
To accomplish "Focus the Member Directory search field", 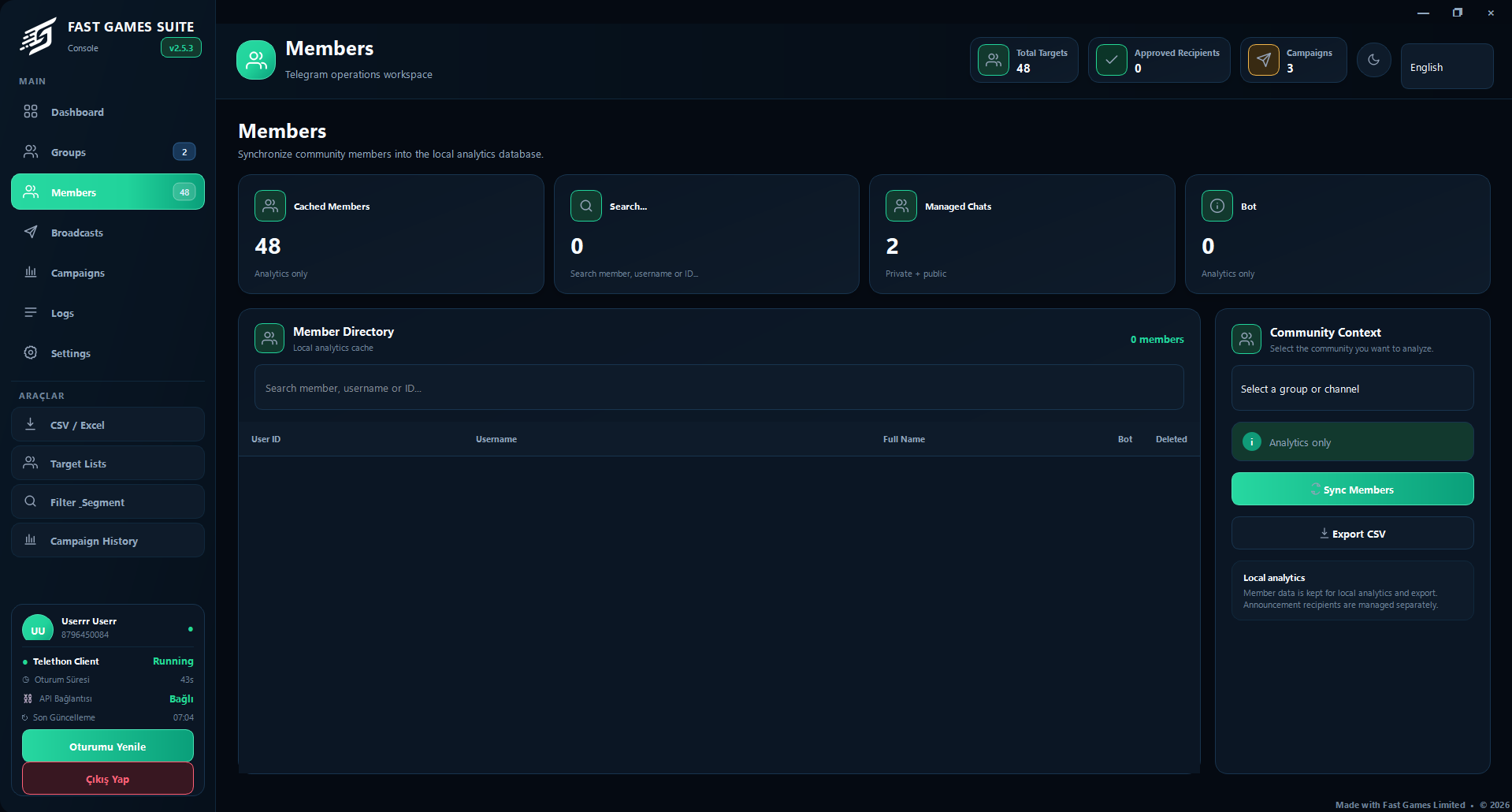I will click(719, 388).
